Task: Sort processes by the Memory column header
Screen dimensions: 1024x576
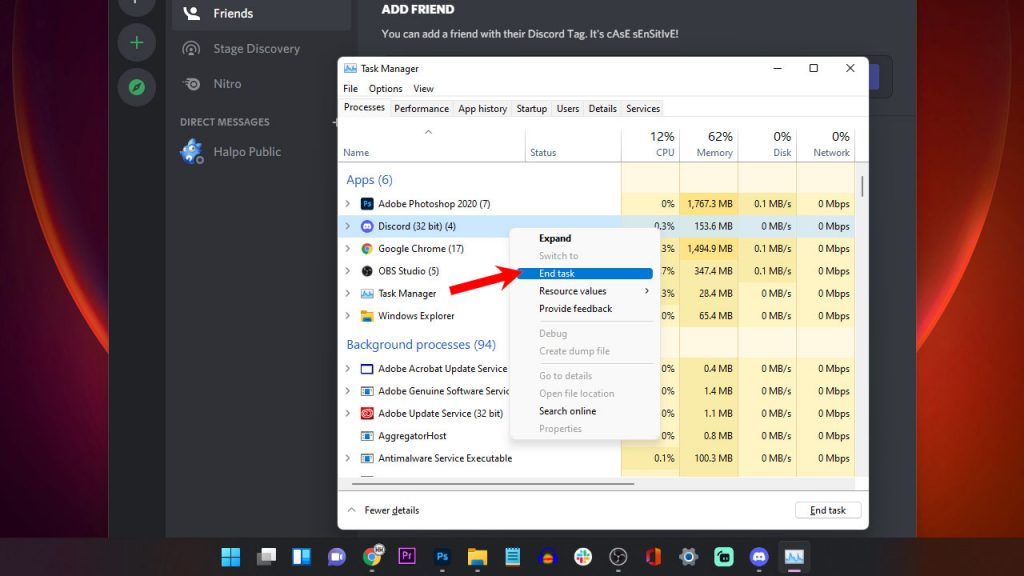Action: 709,144
